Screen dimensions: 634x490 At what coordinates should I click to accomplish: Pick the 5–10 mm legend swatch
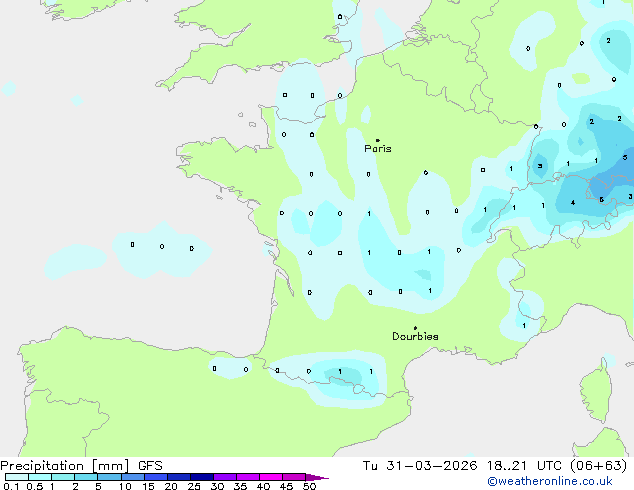109,477
